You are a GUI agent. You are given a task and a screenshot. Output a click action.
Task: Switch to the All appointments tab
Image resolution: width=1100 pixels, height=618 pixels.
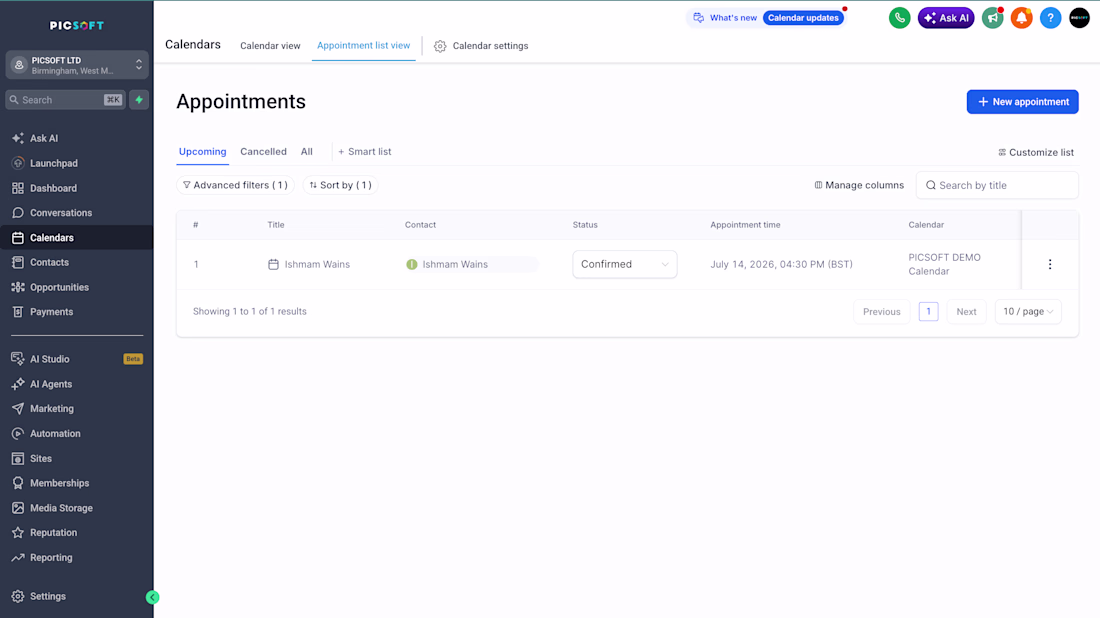click(307, 152)
